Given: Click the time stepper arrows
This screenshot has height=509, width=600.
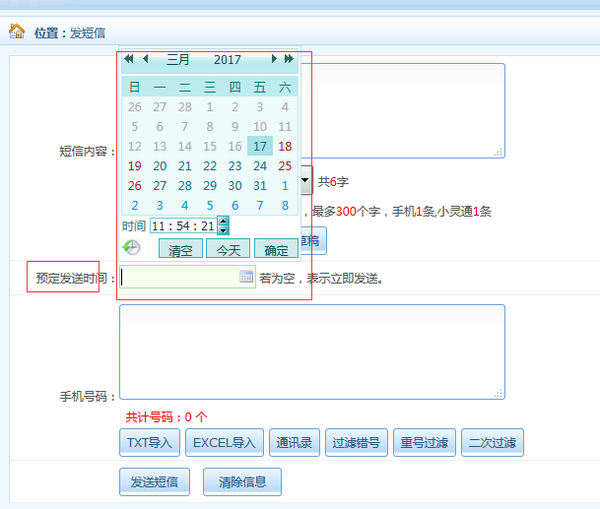Looking at the screenshot, I should click(x=223, y=226).
